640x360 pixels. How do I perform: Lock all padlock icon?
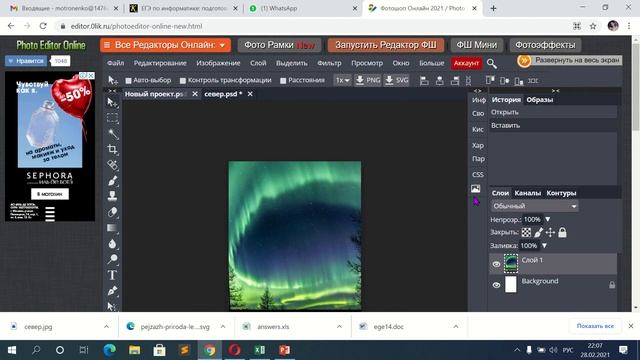[562, 232]
